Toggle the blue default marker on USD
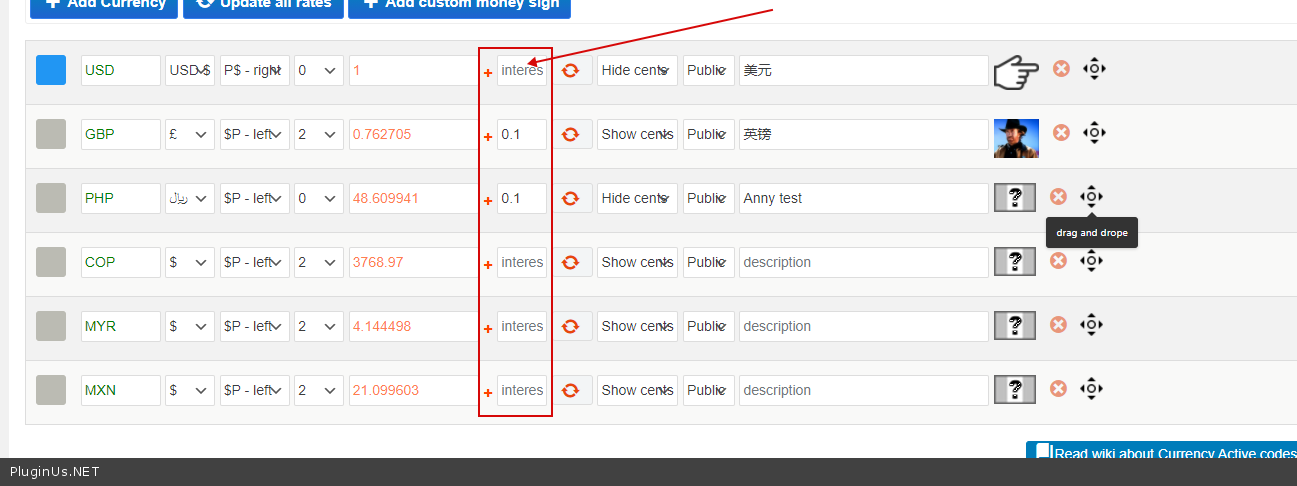Image resolution: width=1297 pixels, height=486 pixels. [51, 70]
